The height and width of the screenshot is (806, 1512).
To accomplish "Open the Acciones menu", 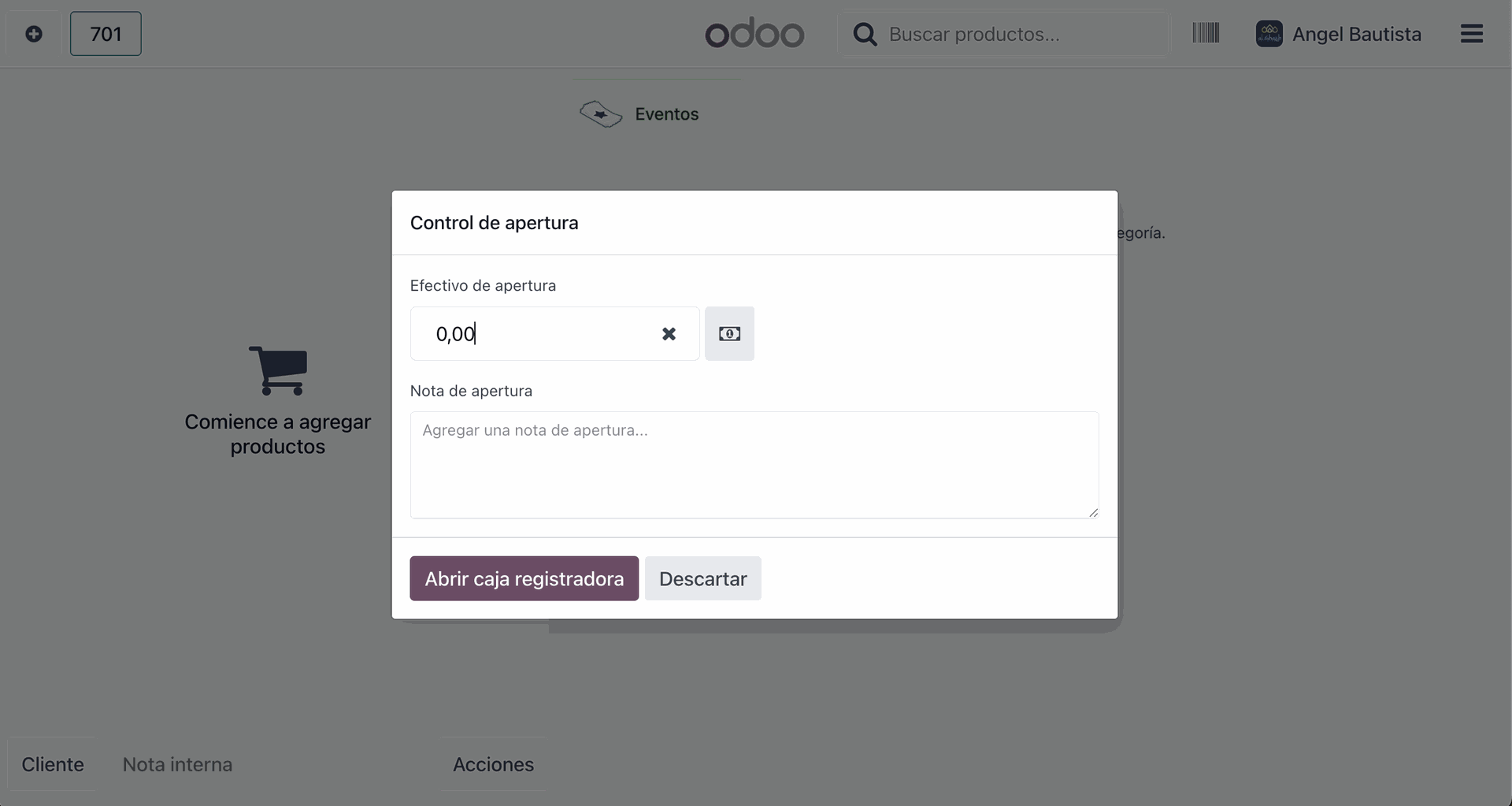I will click(x=493, y=764).
